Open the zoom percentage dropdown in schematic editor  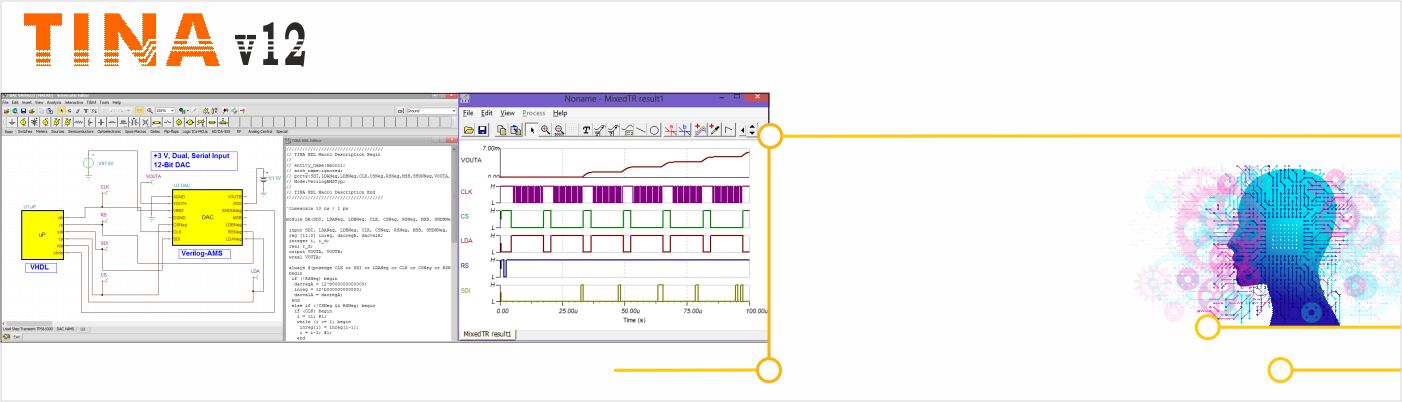coord(172,111)
